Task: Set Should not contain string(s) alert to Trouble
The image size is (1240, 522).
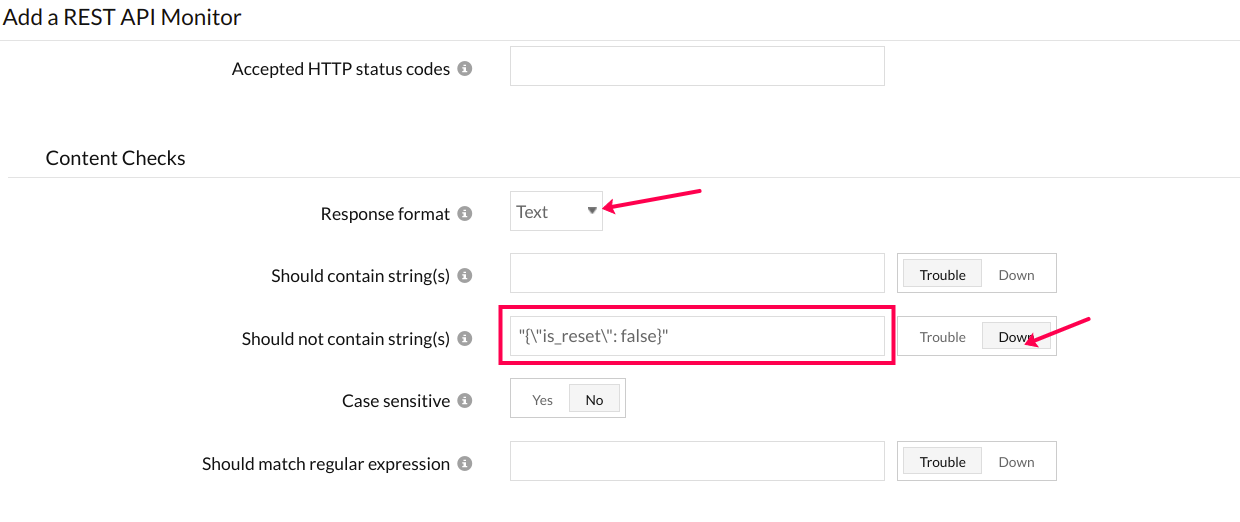Action: [x=942, y=337]
